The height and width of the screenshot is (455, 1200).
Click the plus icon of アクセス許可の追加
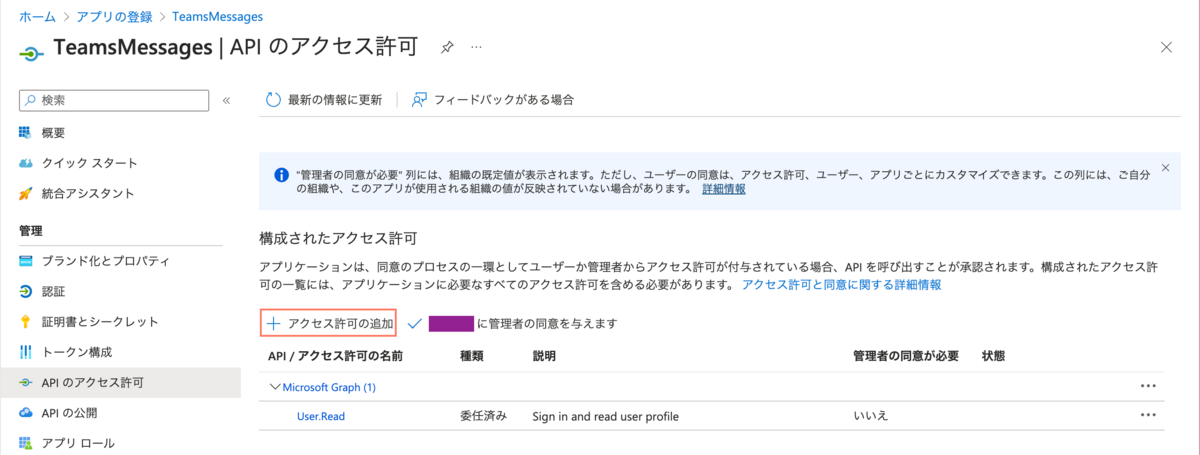click(274, 323)
